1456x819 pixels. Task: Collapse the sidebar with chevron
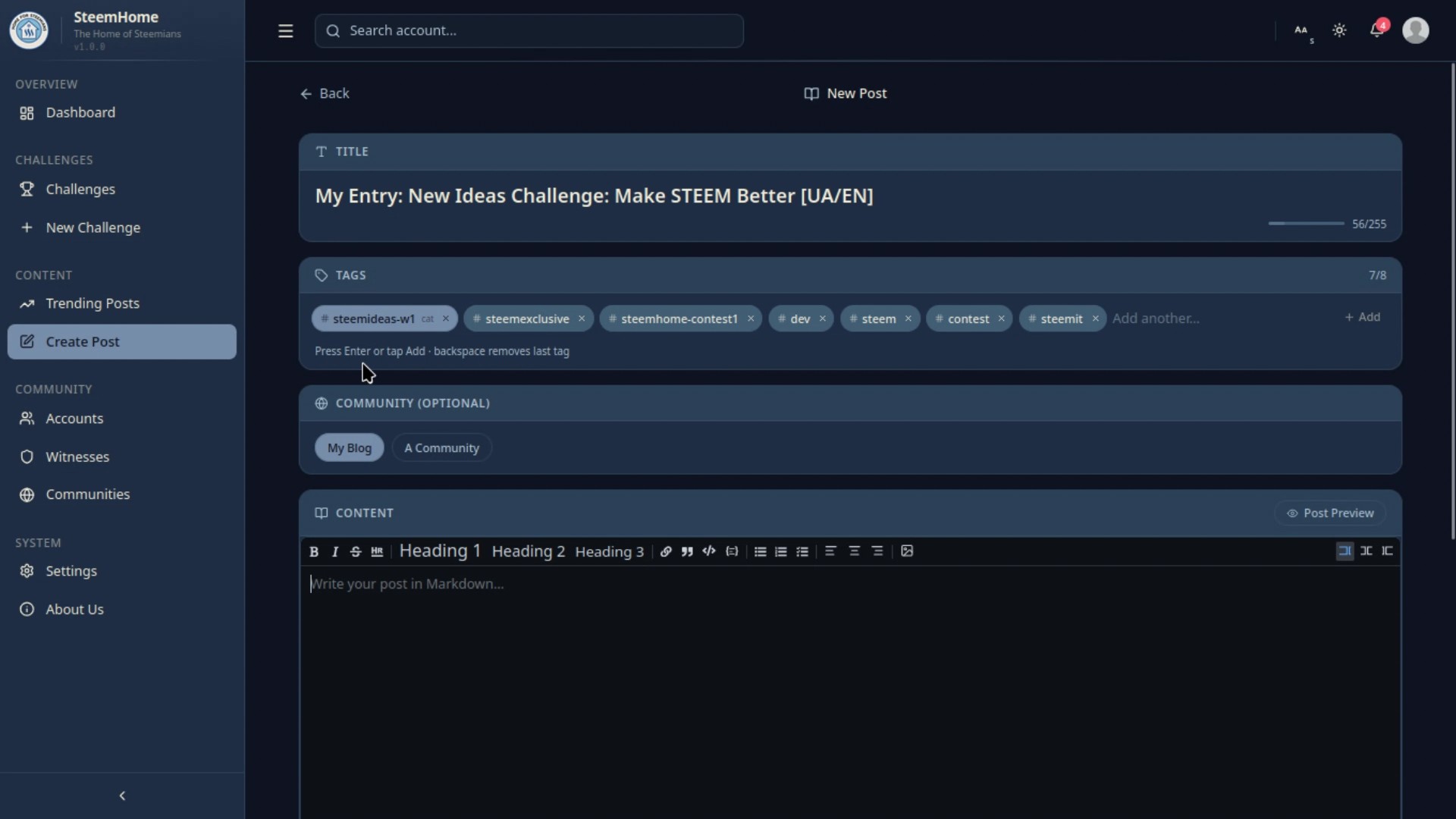(x=122, y=795)
